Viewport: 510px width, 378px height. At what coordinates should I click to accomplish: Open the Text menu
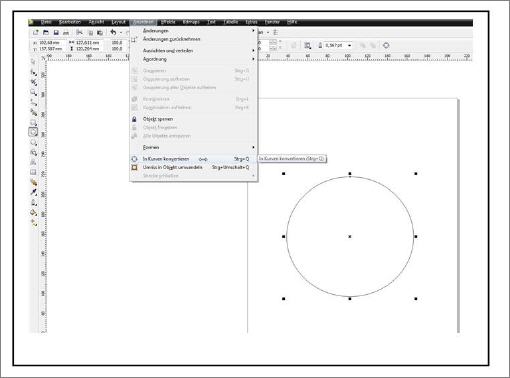pyautogui.click(x=211, y=22)
